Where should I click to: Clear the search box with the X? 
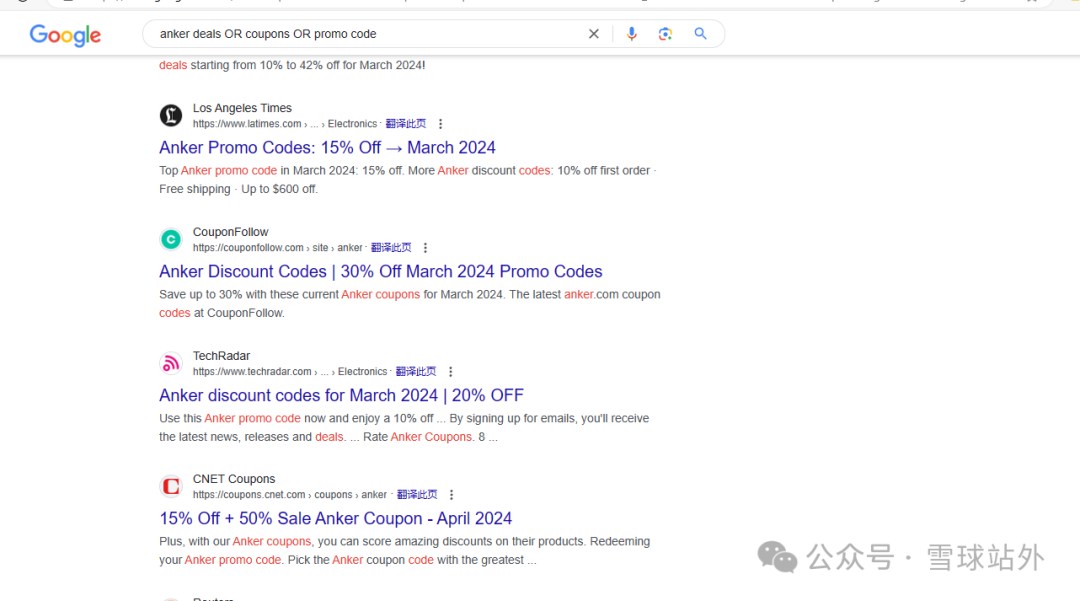coord(594,33)
